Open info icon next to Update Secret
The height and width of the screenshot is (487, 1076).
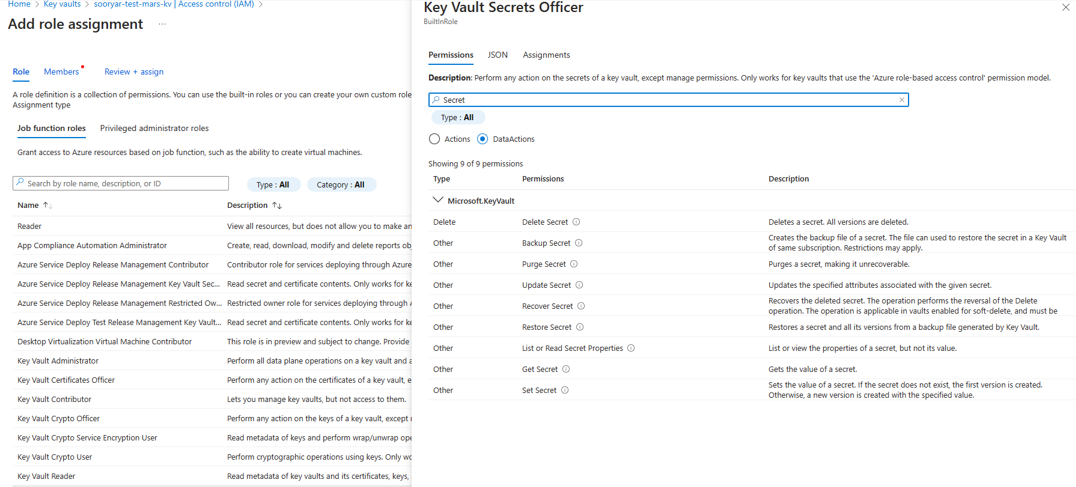[579, 285]
